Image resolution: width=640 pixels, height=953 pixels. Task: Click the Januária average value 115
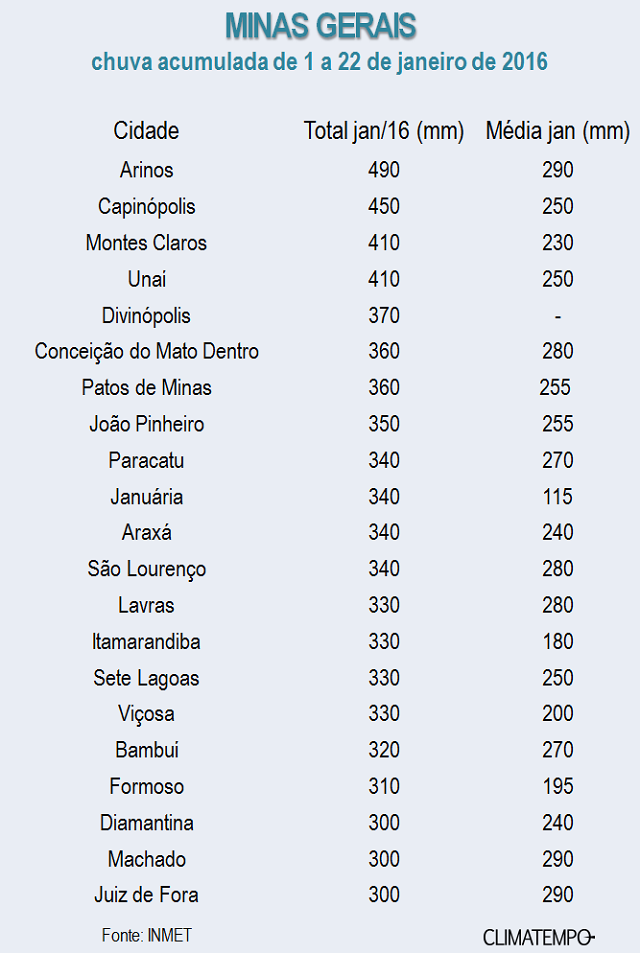click(x=557, y=497)
